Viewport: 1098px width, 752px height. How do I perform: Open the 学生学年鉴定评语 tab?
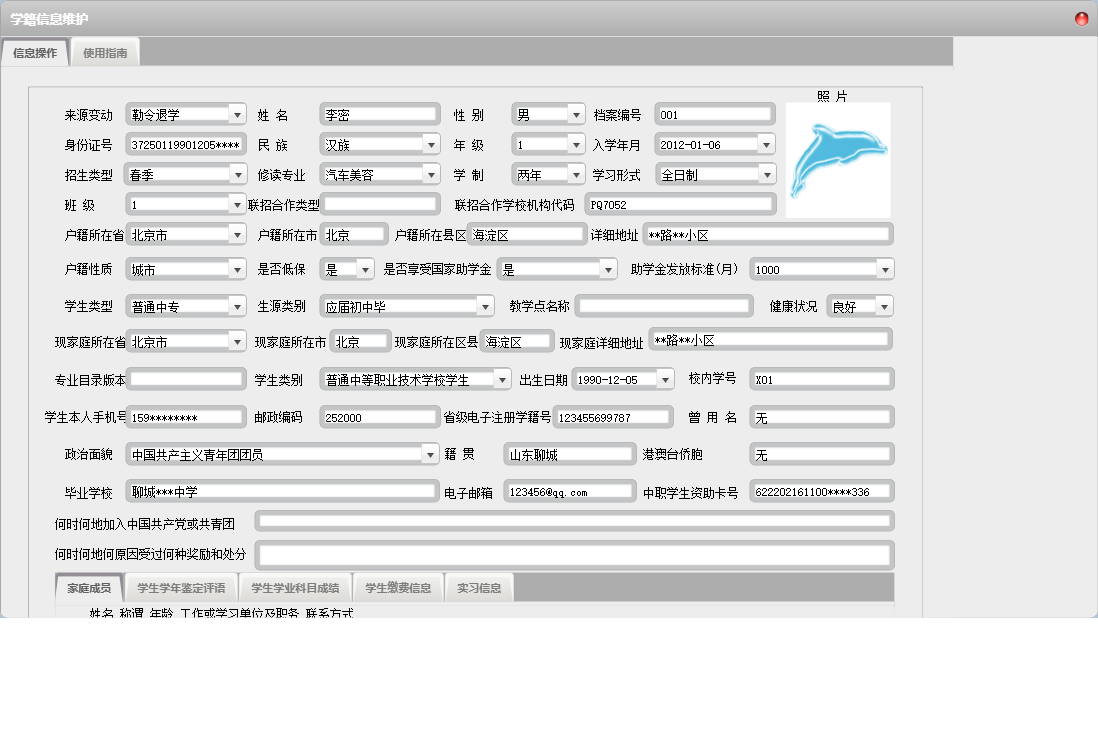point(181,588)
